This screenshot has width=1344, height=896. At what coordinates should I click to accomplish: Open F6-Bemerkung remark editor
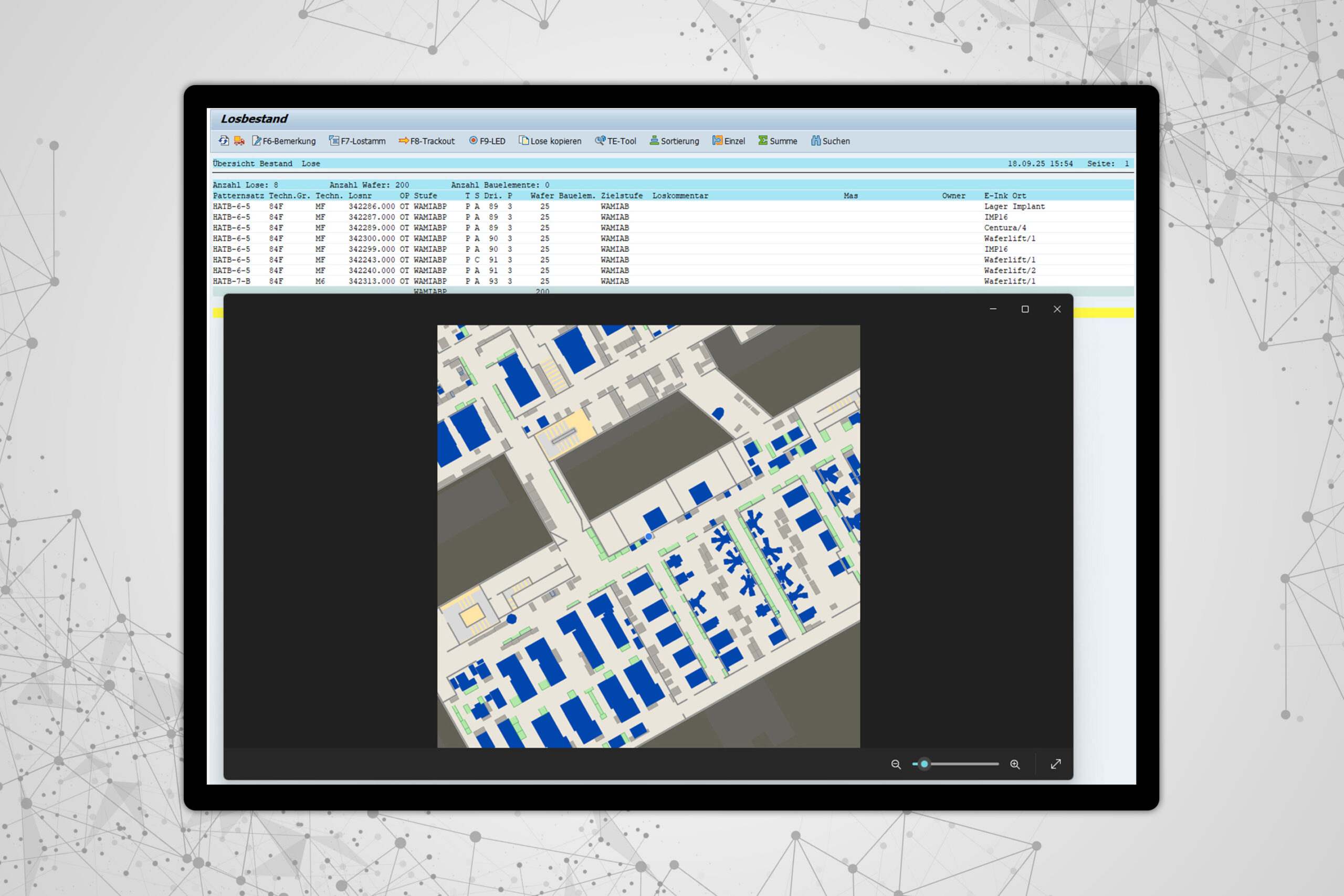(284, 141)
